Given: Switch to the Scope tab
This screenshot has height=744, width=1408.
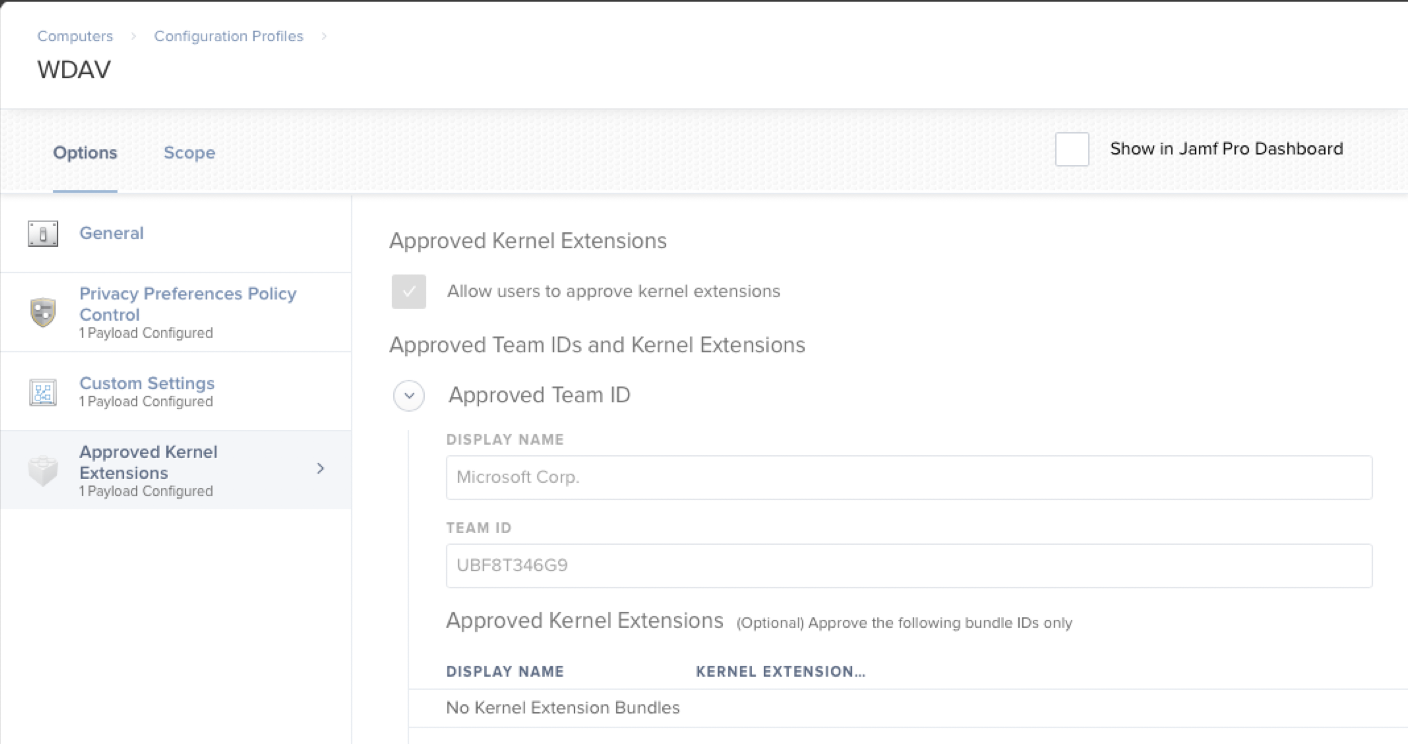Looking at the screenshot, I should click(x=189, y=153).
